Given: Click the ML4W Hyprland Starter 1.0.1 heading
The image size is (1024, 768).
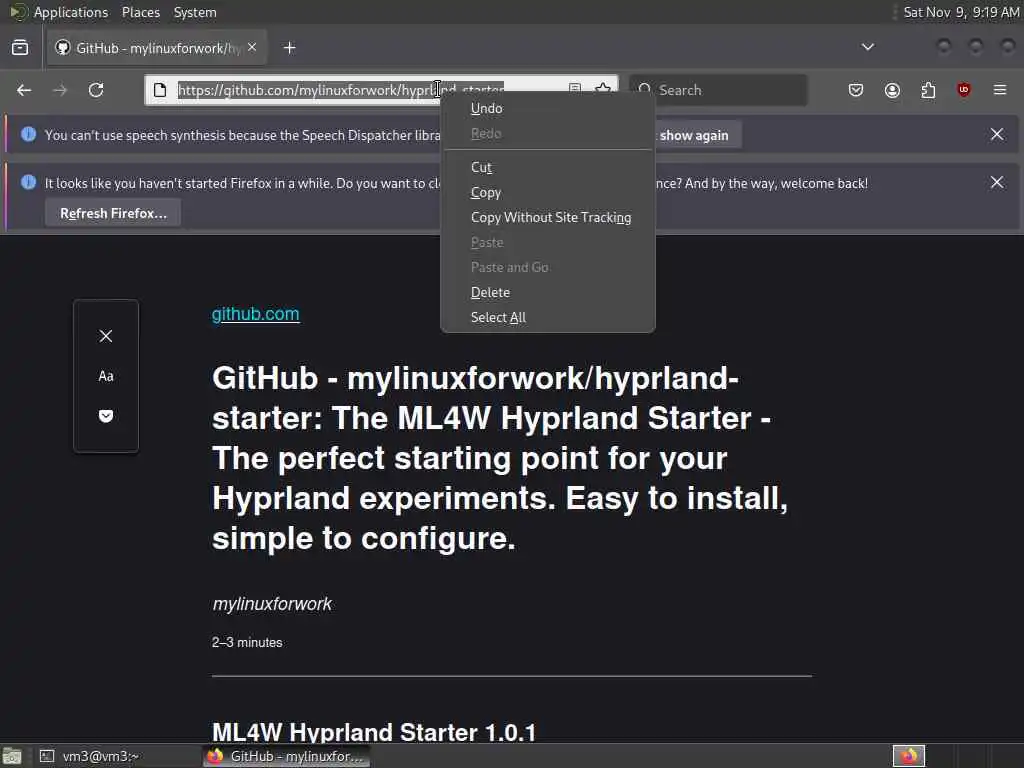Looking at the screenshot, I should coord(374,732).
